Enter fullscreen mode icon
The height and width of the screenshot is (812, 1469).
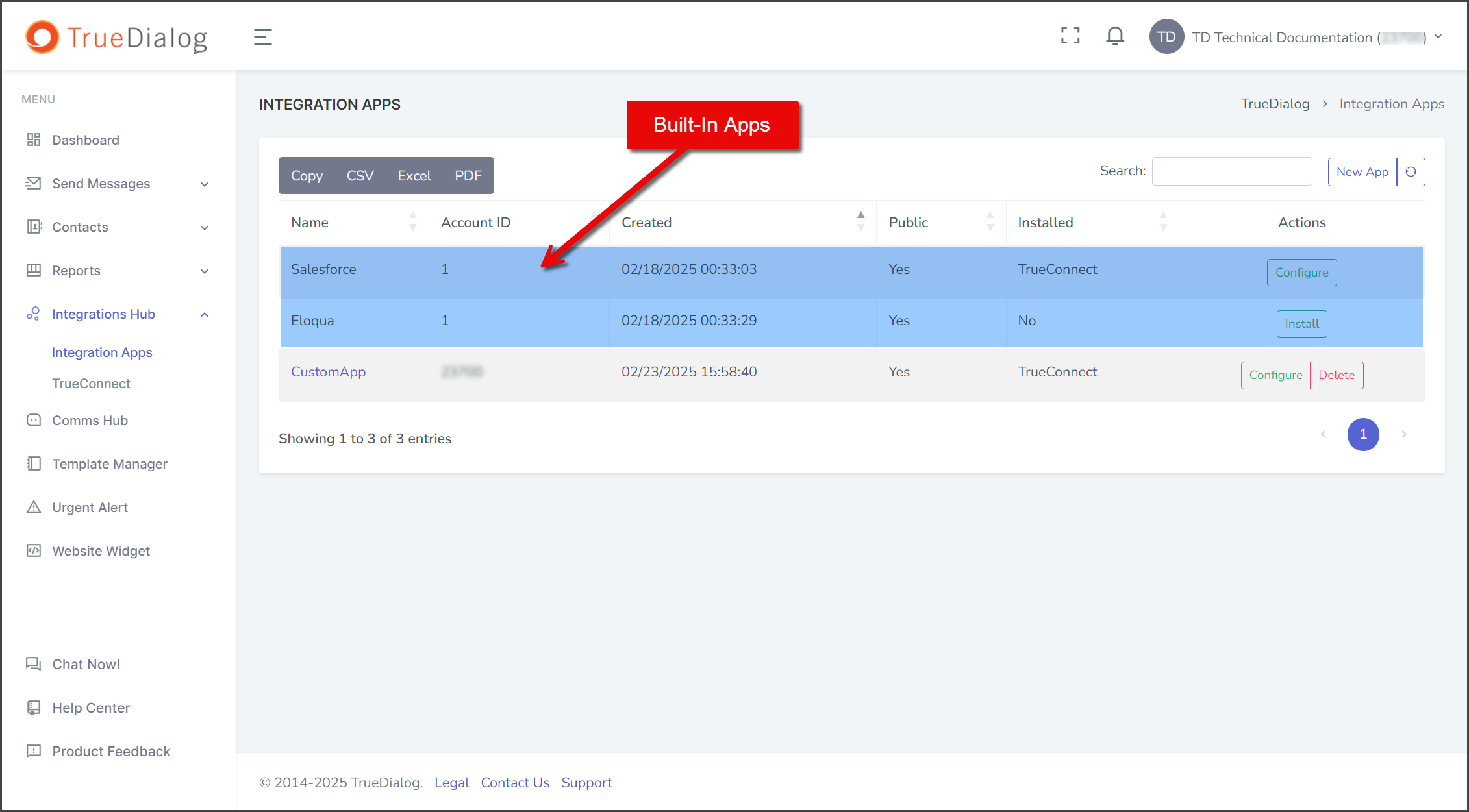coord(1070,36)
